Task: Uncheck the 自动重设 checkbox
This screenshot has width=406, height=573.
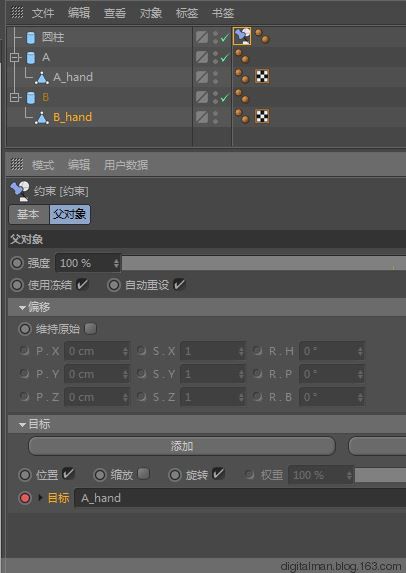Action: point(179,284)
